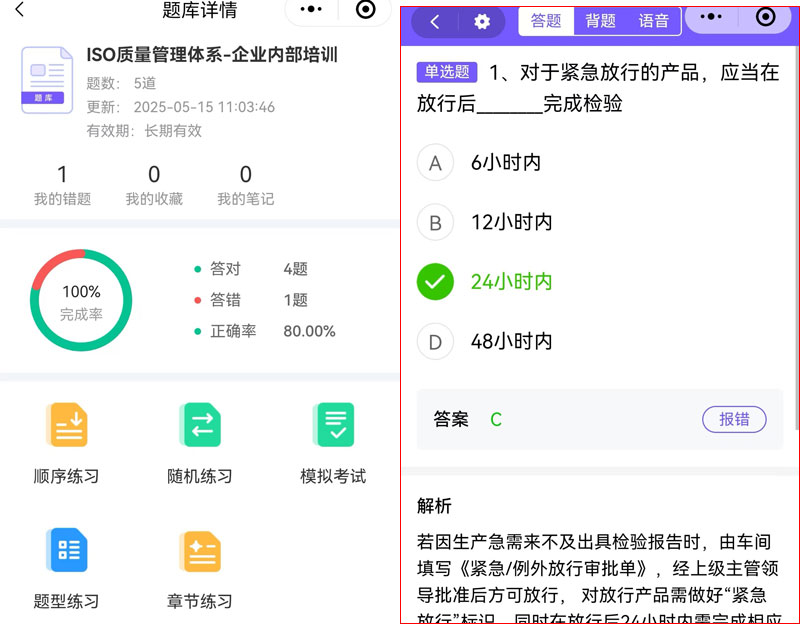Tap the 正确率 80.00% value
The height and width of the screenshot is (631, 800).
coord(309,332)
